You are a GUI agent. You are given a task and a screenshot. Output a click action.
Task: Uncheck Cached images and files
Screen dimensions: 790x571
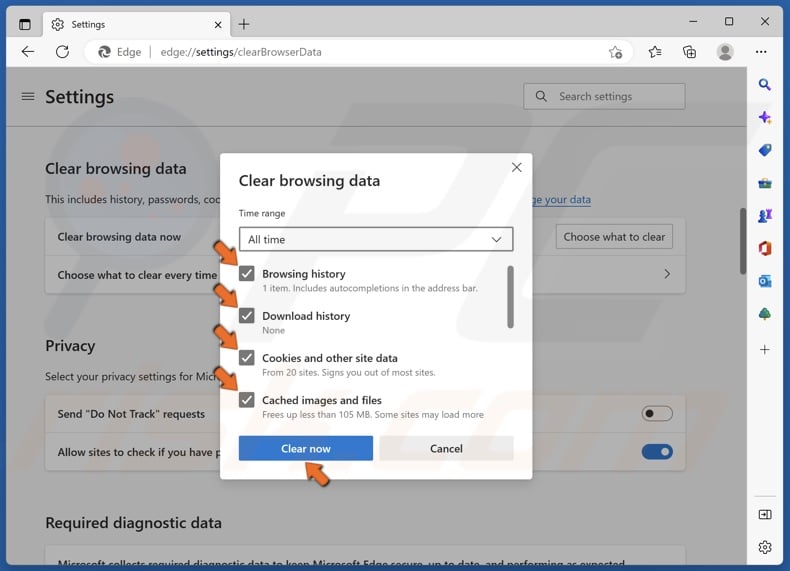[246, 400]
